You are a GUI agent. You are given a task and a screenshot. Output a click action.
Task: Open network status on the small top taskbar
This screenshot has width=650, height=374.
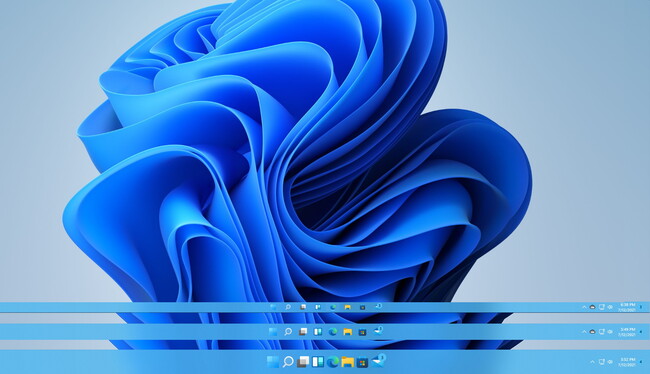pos(602,307)
